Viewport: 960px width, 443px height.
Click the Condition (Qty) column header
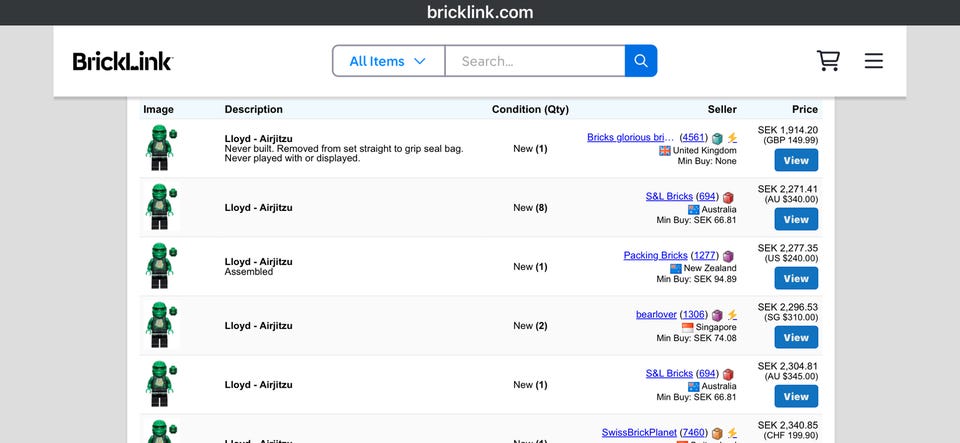pos(530,110)
